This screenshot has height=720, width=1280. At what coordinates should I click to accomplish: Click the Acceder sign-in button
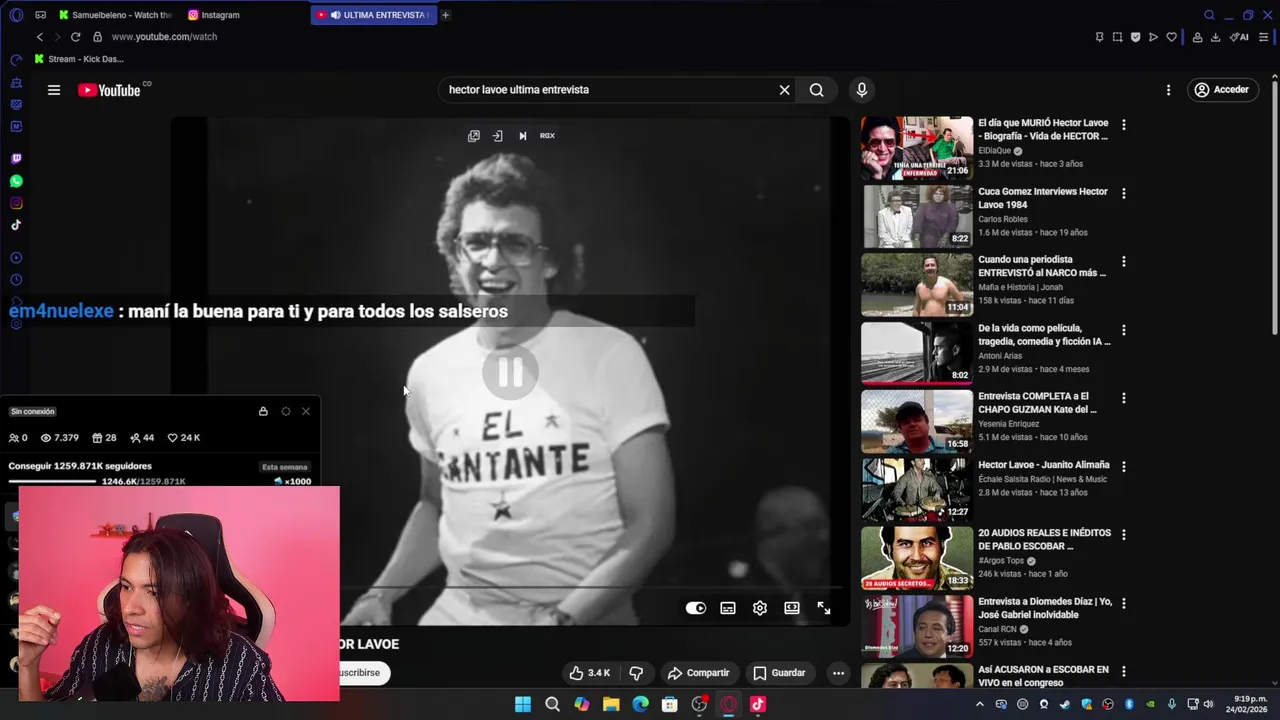pos(1222,90)
